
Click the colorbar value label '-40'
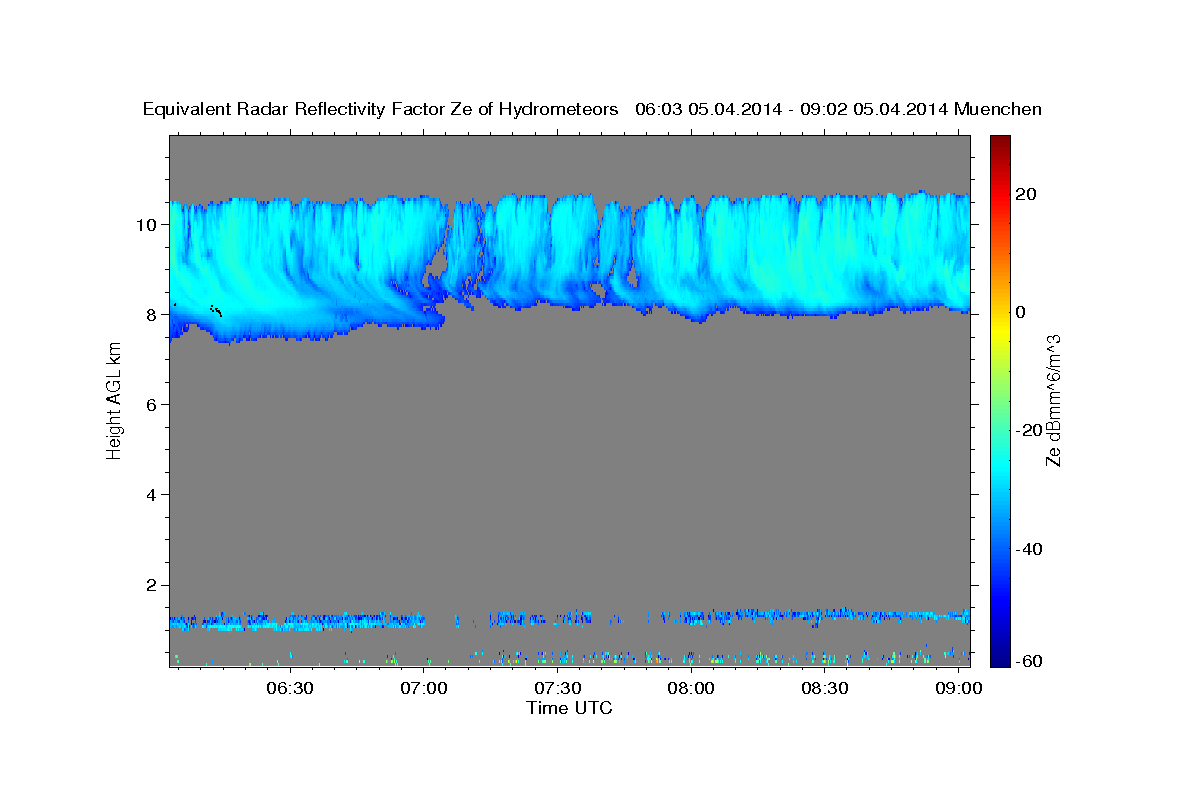pos(1030,548)
